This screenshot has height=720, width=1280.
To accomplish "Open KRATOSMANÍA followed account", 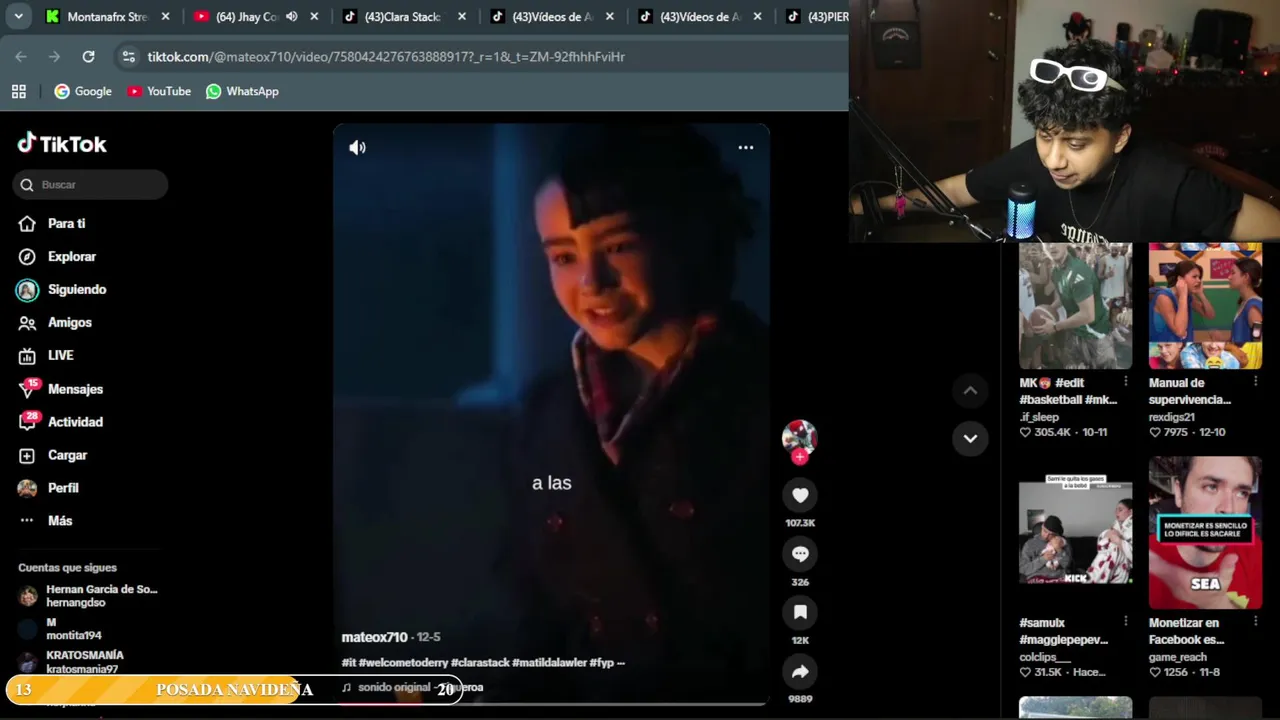I will pos(71,662).
